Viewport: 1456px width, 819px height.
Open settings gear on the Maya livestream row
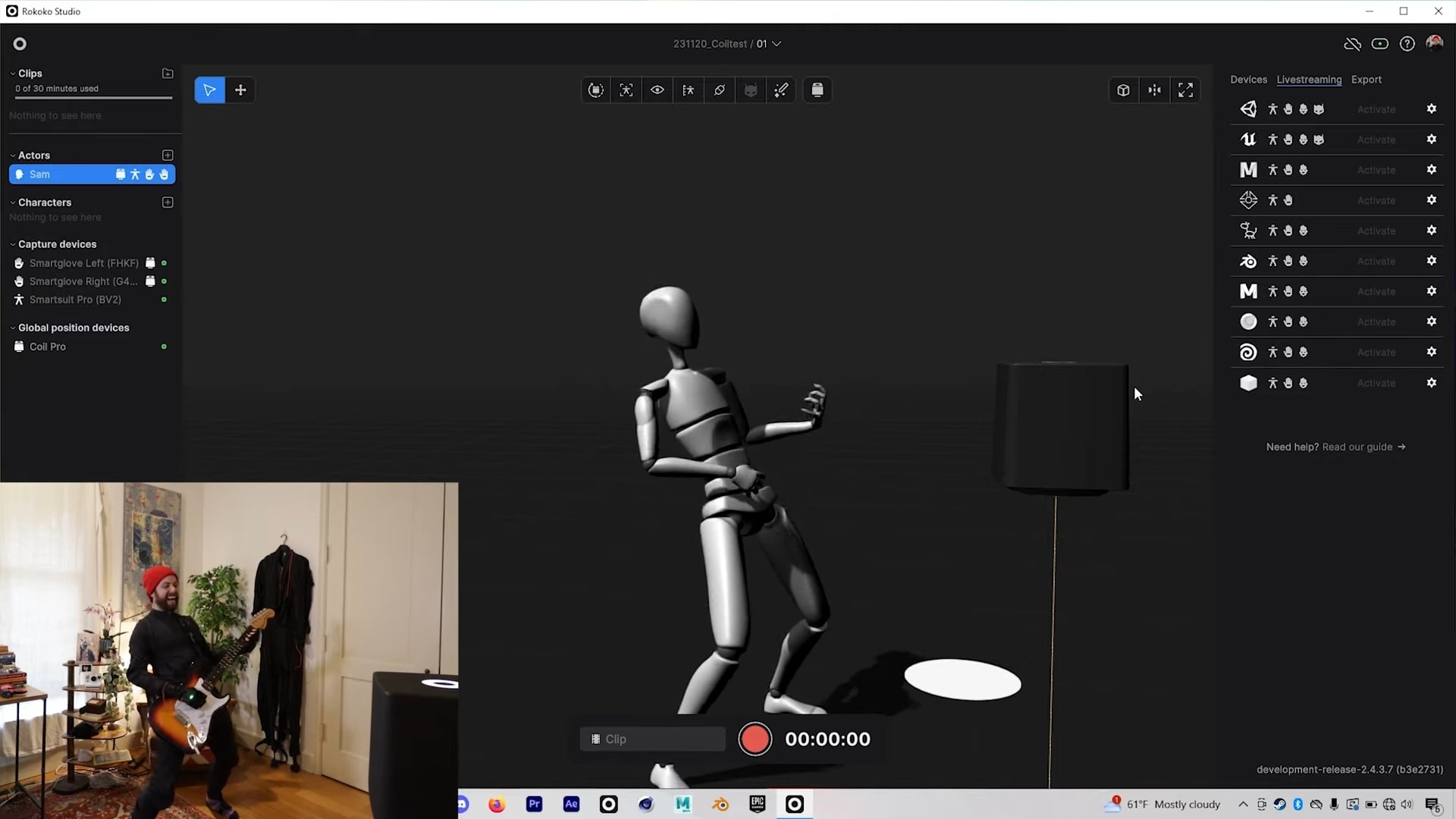pos(1432,169)
